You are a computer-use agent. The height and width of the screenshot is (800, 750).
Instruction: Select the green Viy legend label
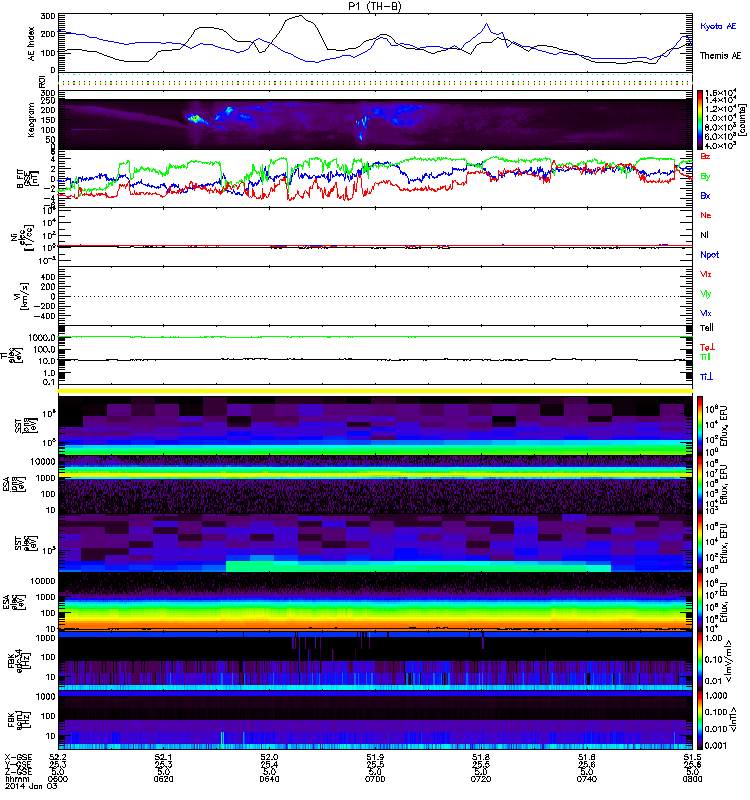click(x=706, y=294)
